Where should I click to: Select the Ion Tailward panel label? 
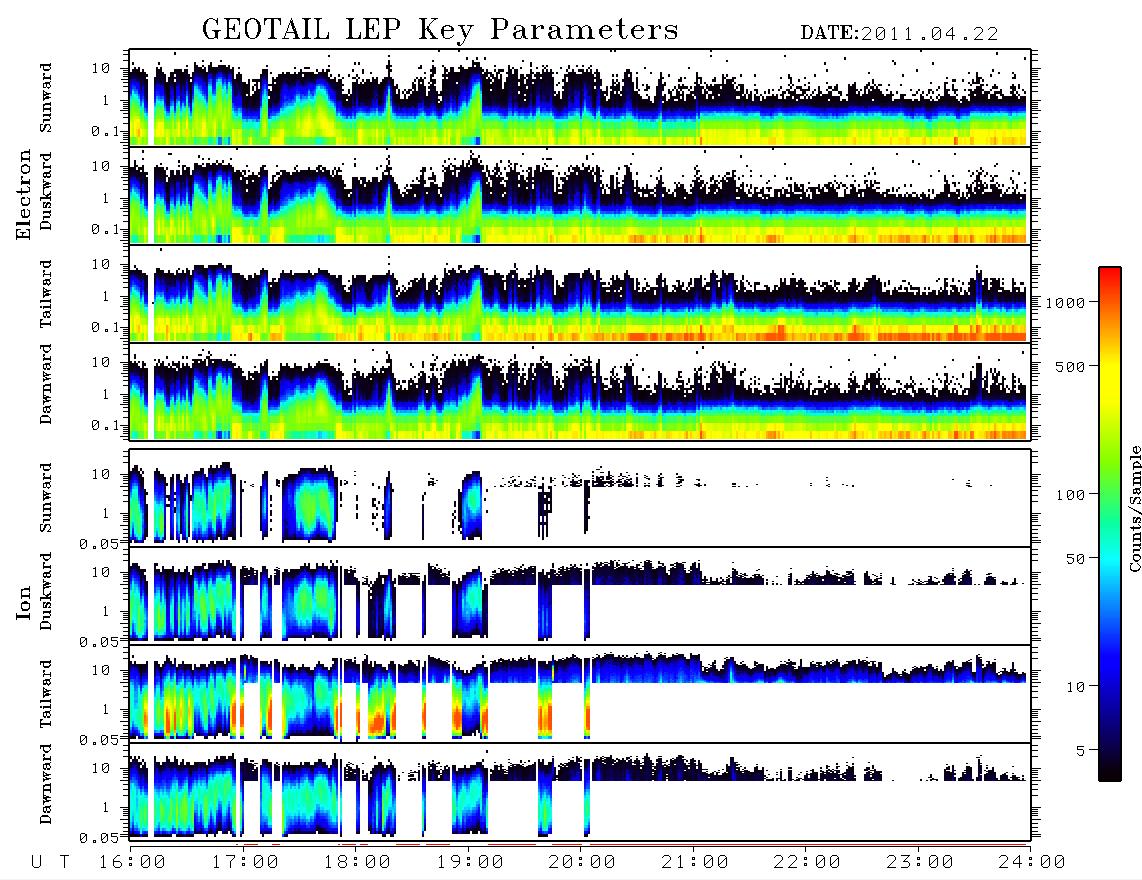coord(46,694)
